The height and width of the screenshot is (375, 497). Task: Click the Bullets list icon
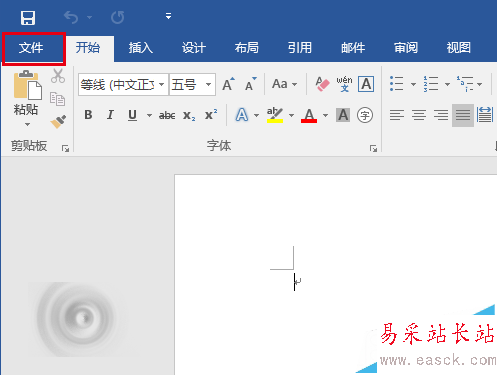pos(397,84)
